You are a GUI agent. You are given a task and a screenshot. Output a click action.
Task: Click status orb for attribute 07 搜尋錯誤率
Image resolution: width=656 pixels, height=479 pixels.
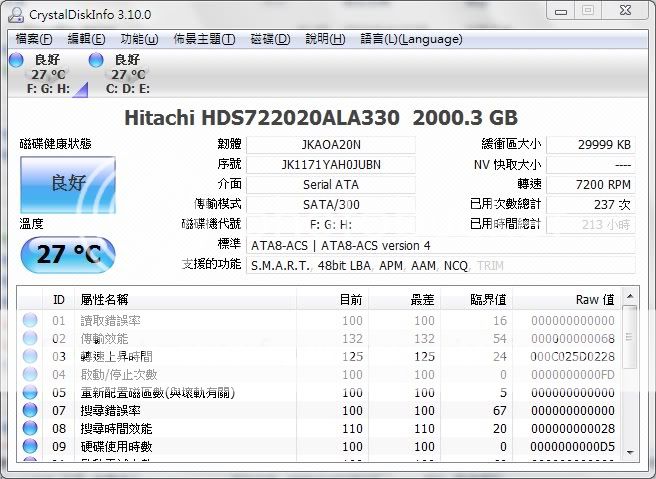click(x=30, y=410)
